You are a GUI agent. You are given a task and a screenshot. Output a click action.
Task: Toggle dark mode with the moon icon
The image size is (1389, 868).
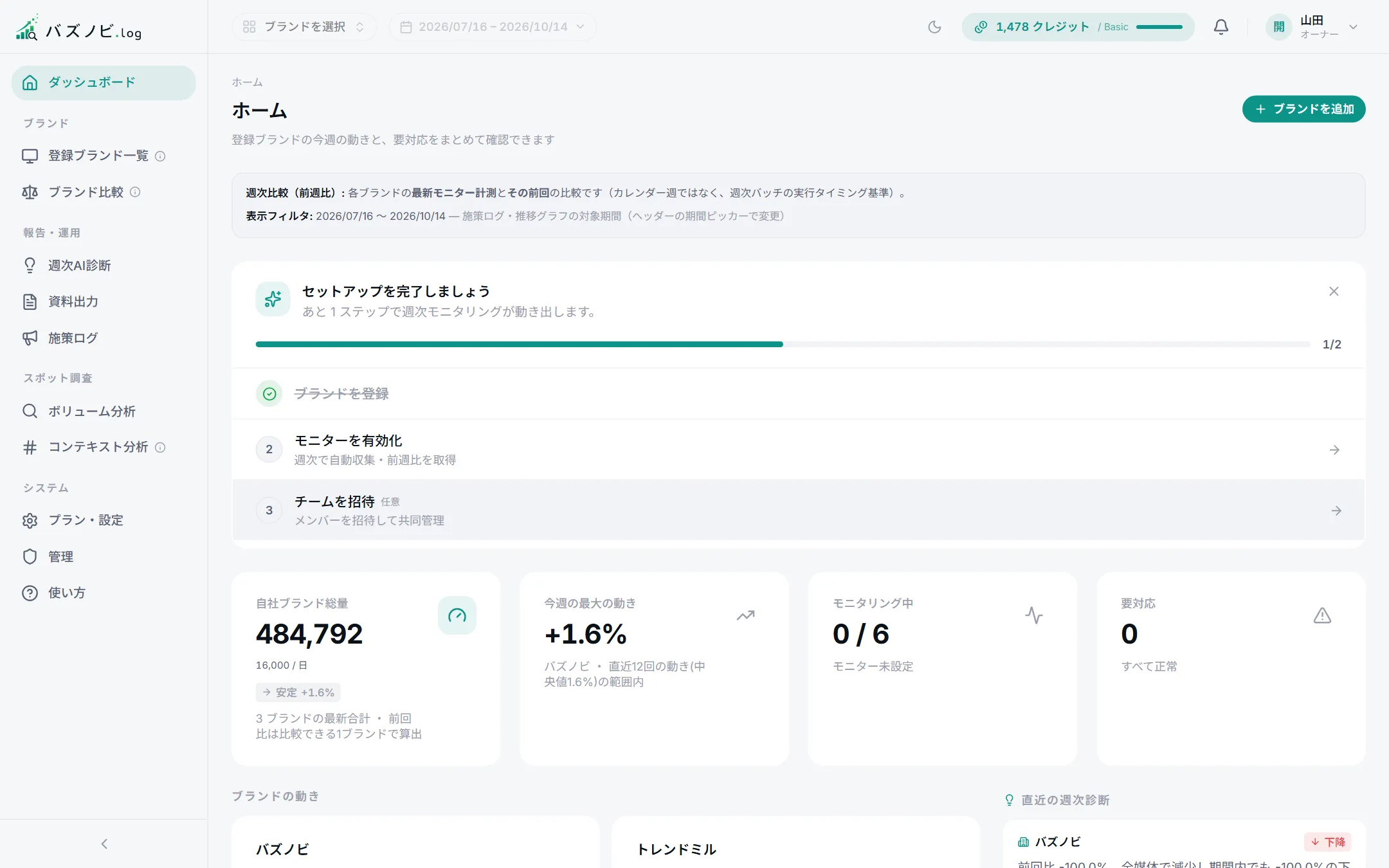(x=934, y=27)
